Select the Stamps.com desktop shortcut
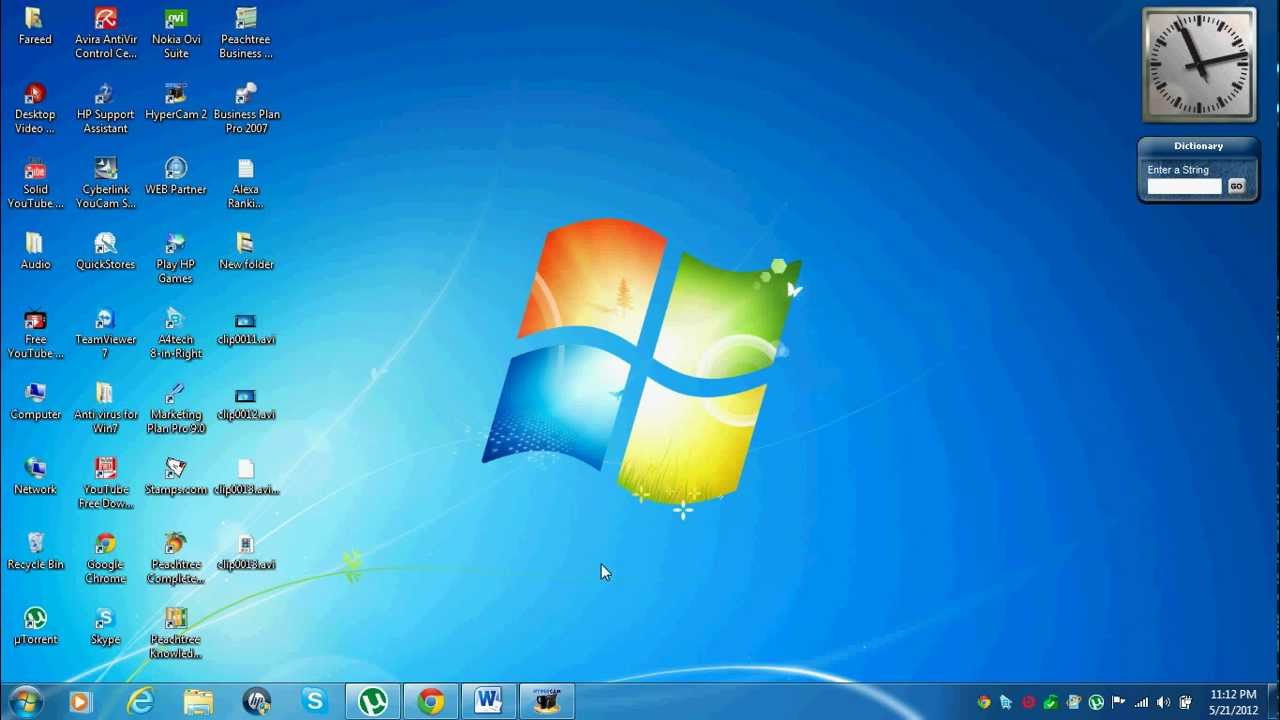This screenshot has width=1280, height=720. click(176, 477)
